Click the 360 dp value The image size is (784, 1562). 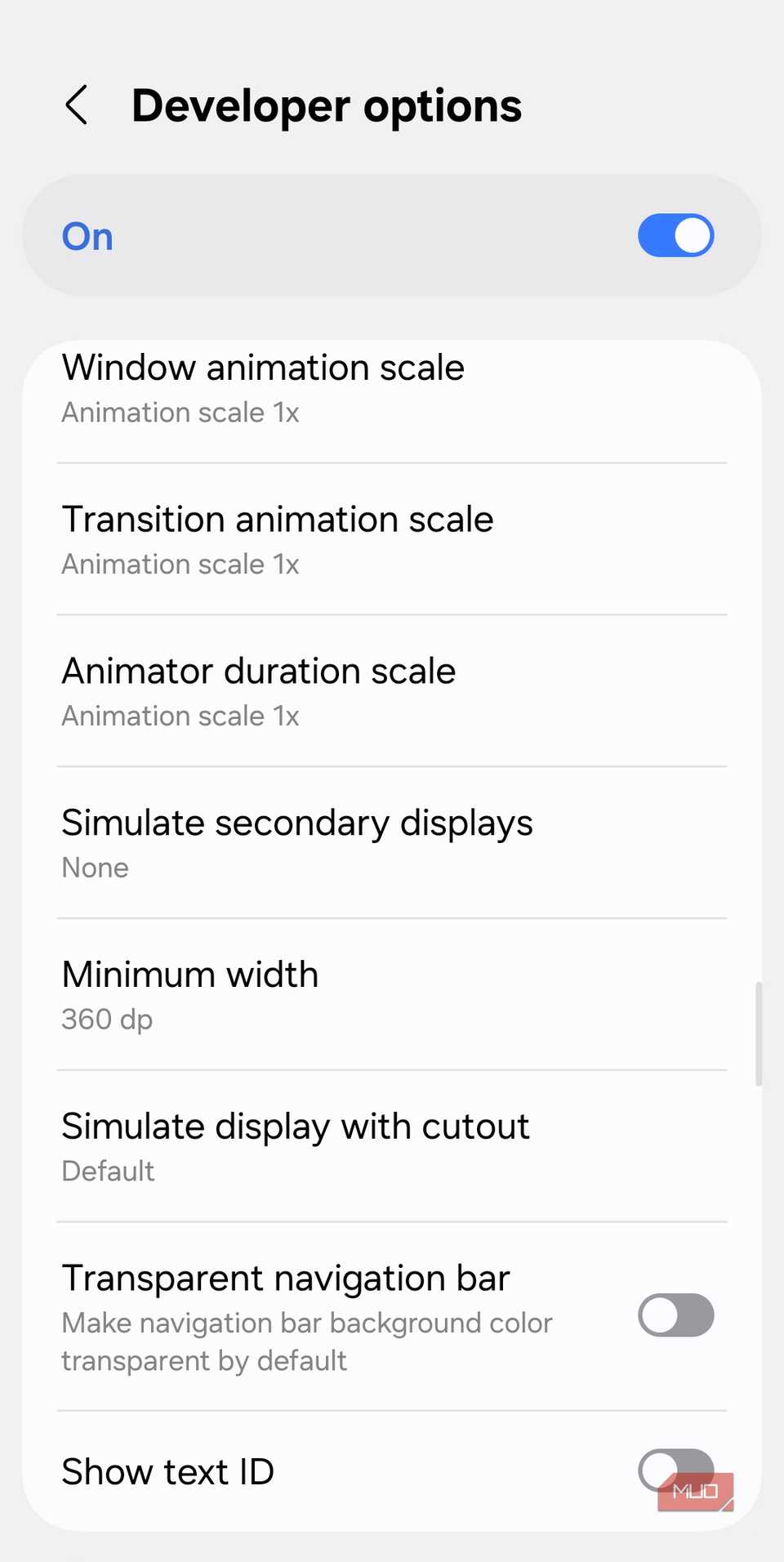(107, 1020)
